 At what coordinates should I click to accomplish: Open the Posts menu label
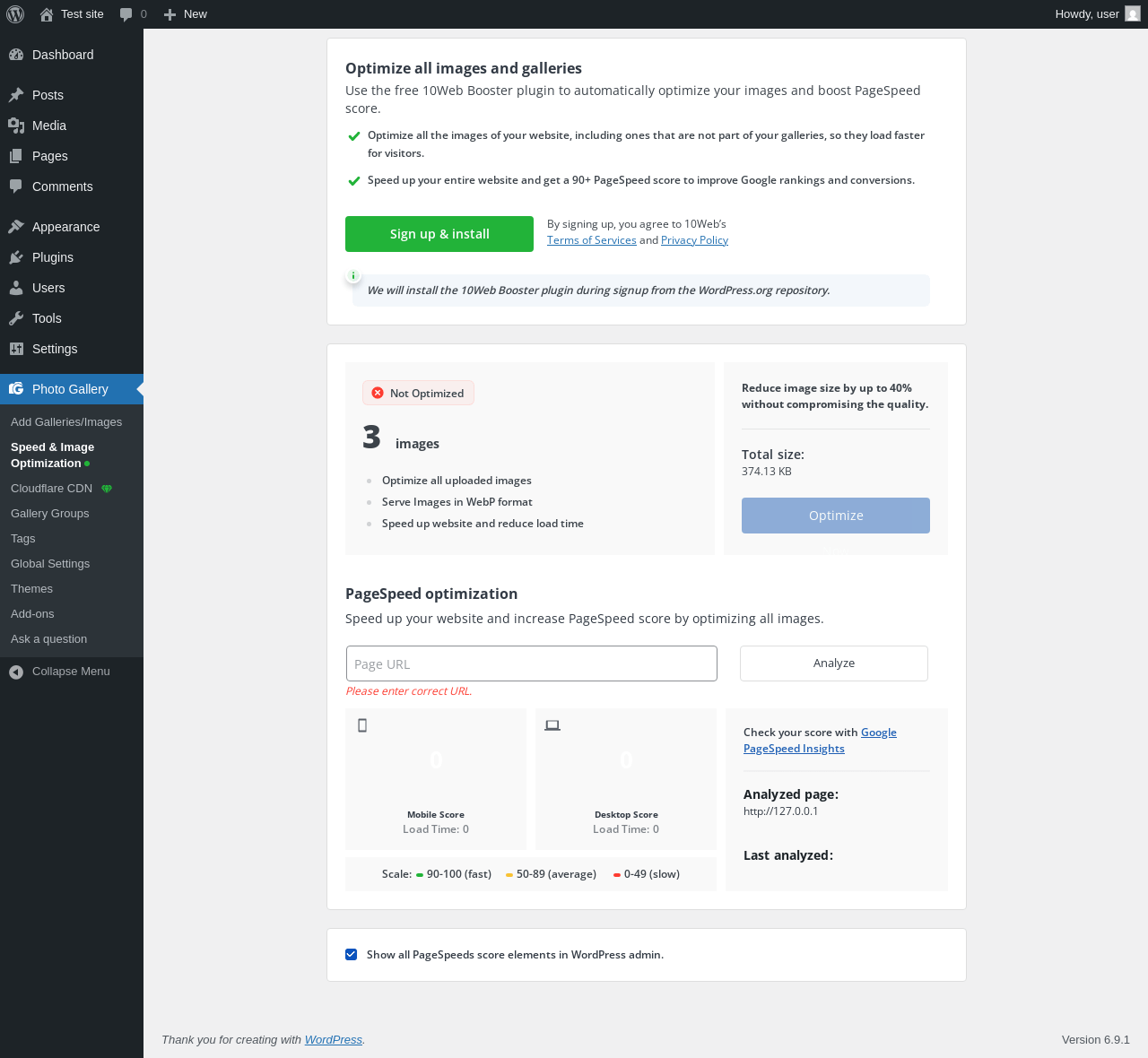click(x=48, y=95)
